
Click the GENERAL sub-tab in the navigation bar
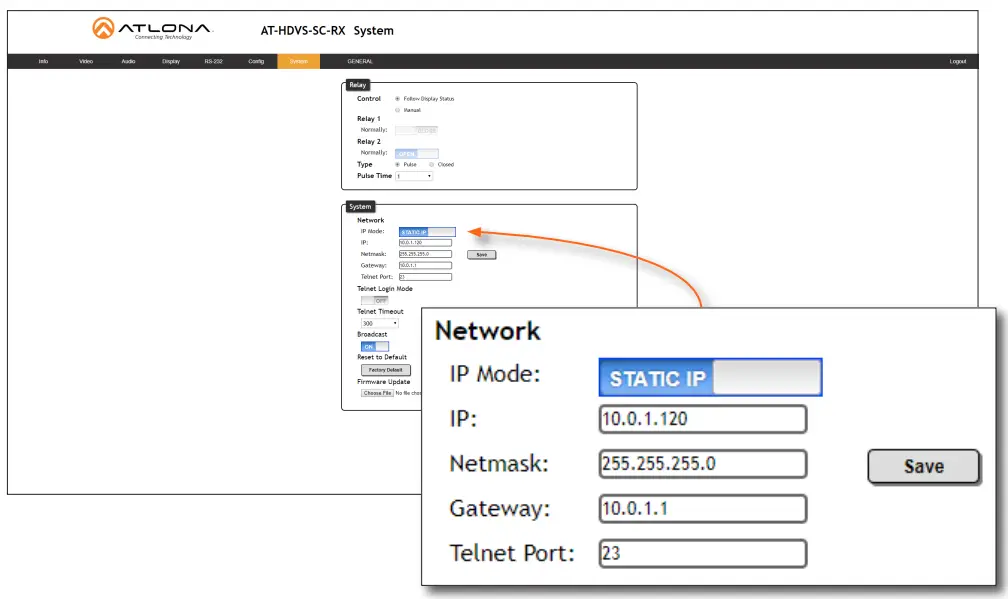tap(360, 62)
